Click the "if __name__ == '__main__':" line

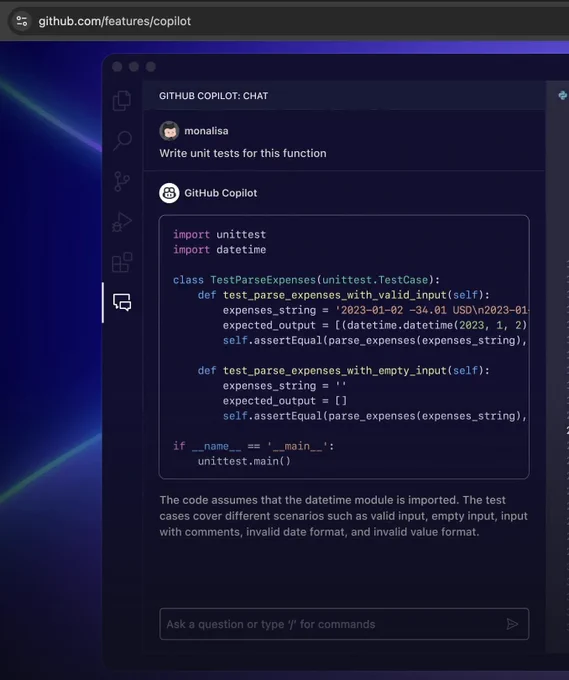coord(254,446)
